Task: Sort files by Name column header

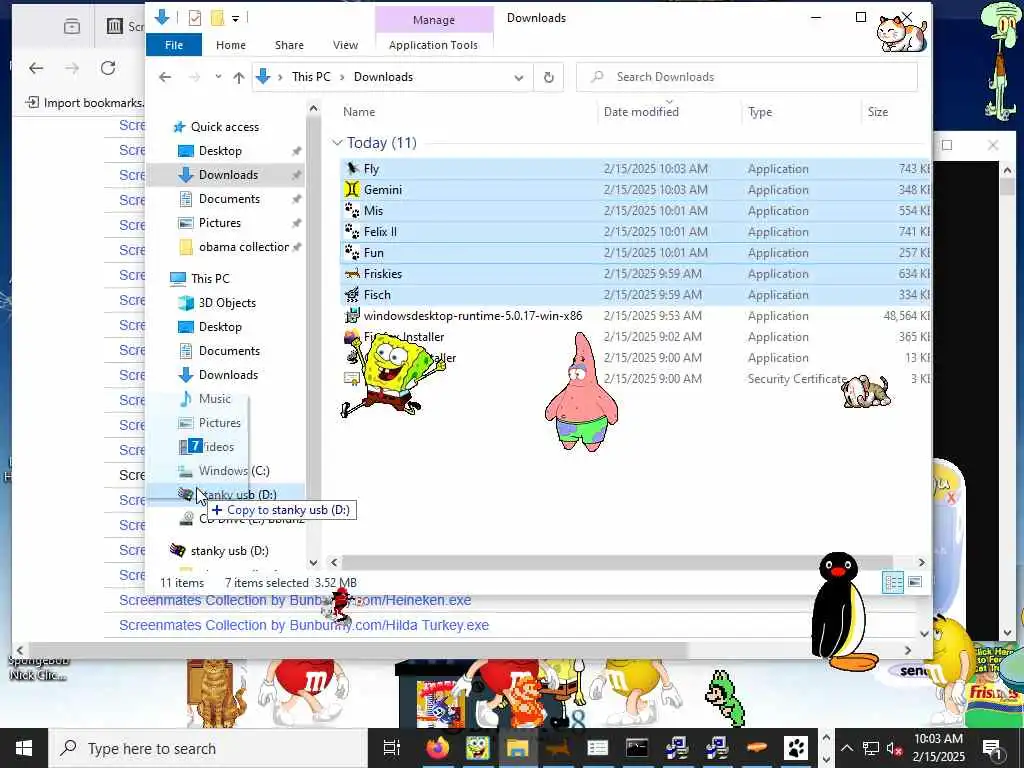Action: (x=359, y=112)
